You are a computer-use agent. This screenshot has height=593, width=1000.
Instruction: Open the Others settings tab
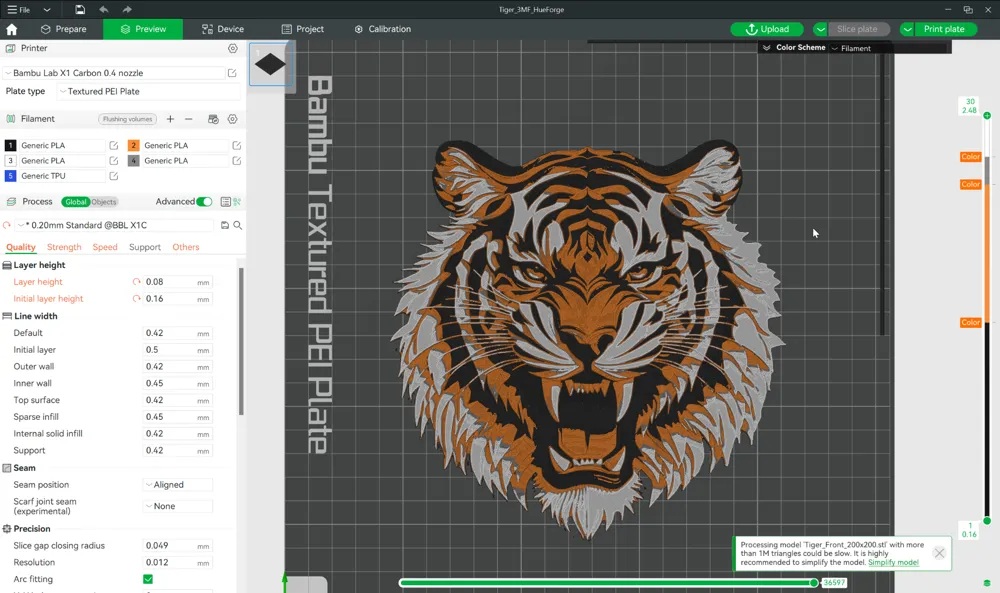(x=186, y=247)
